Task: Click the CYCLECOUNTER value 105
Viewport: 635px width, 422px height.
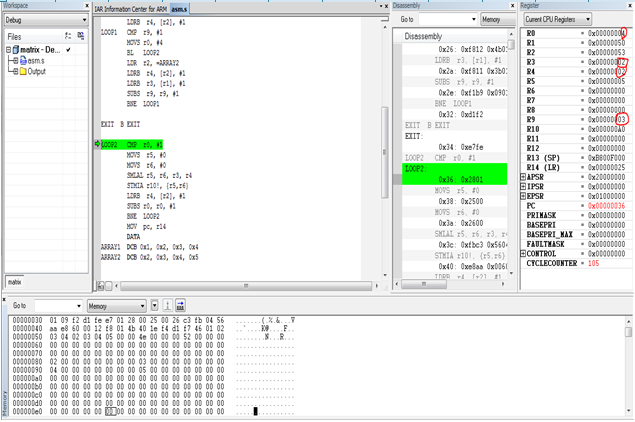Action: [593, 263]
